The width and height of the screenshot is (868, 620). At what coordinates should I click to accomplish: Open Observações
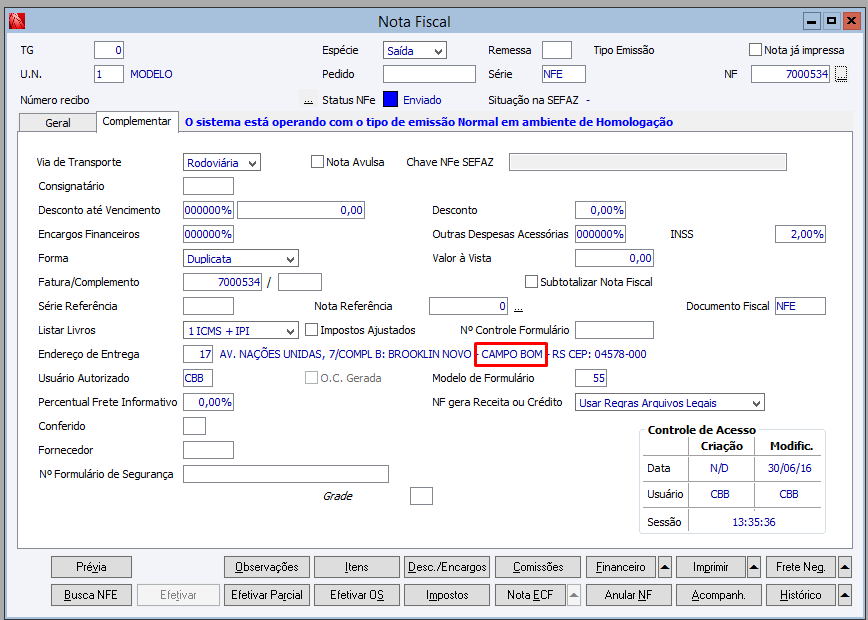click(267, 567)
